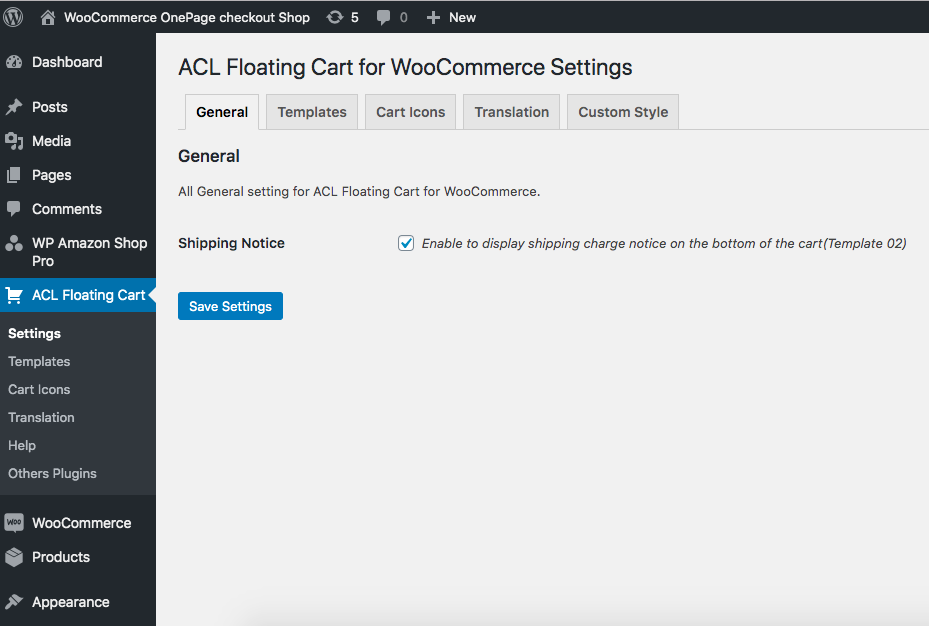Click the ACL Floating Cart cart icon

[x=14, y=295]
